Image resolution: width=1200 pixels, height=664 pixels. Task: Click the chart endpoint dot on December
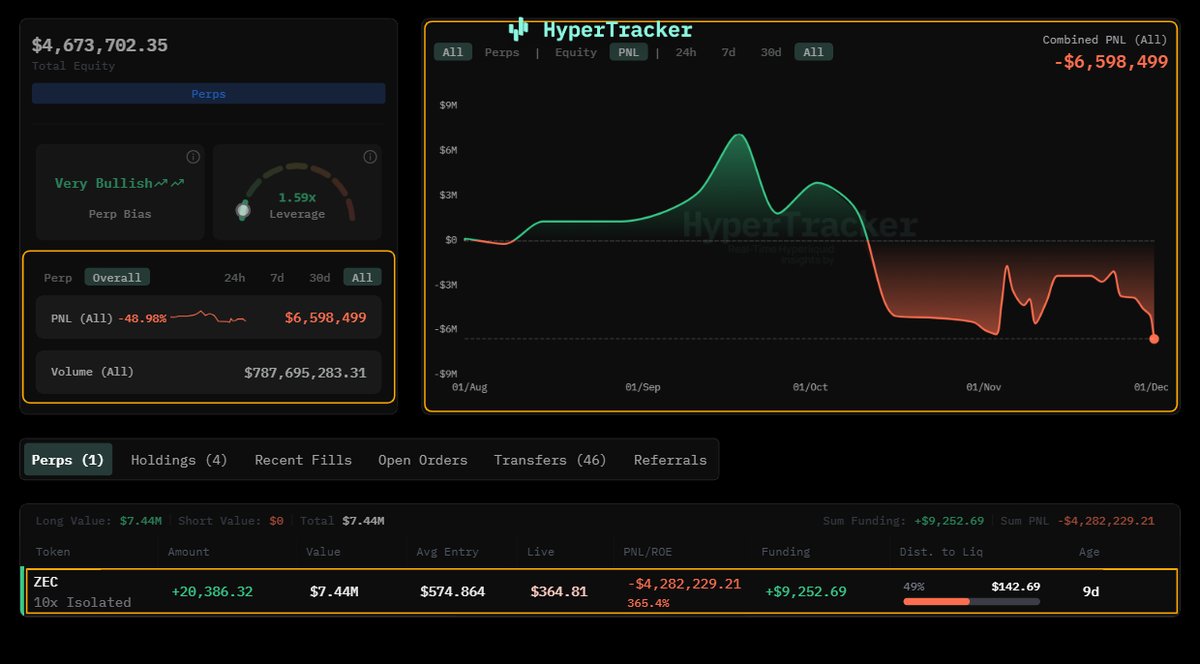[1156, 340]
